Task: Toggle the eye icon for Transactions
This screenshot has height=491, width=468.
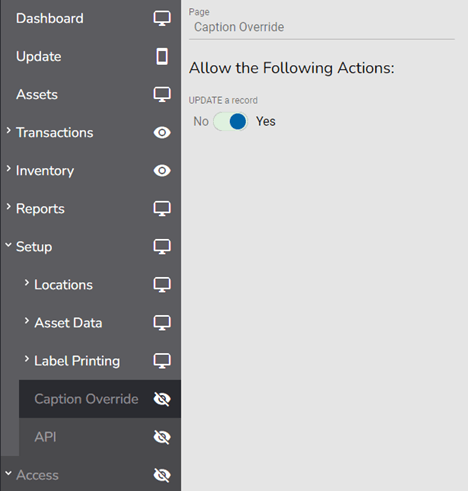Action: click(162, 133)
